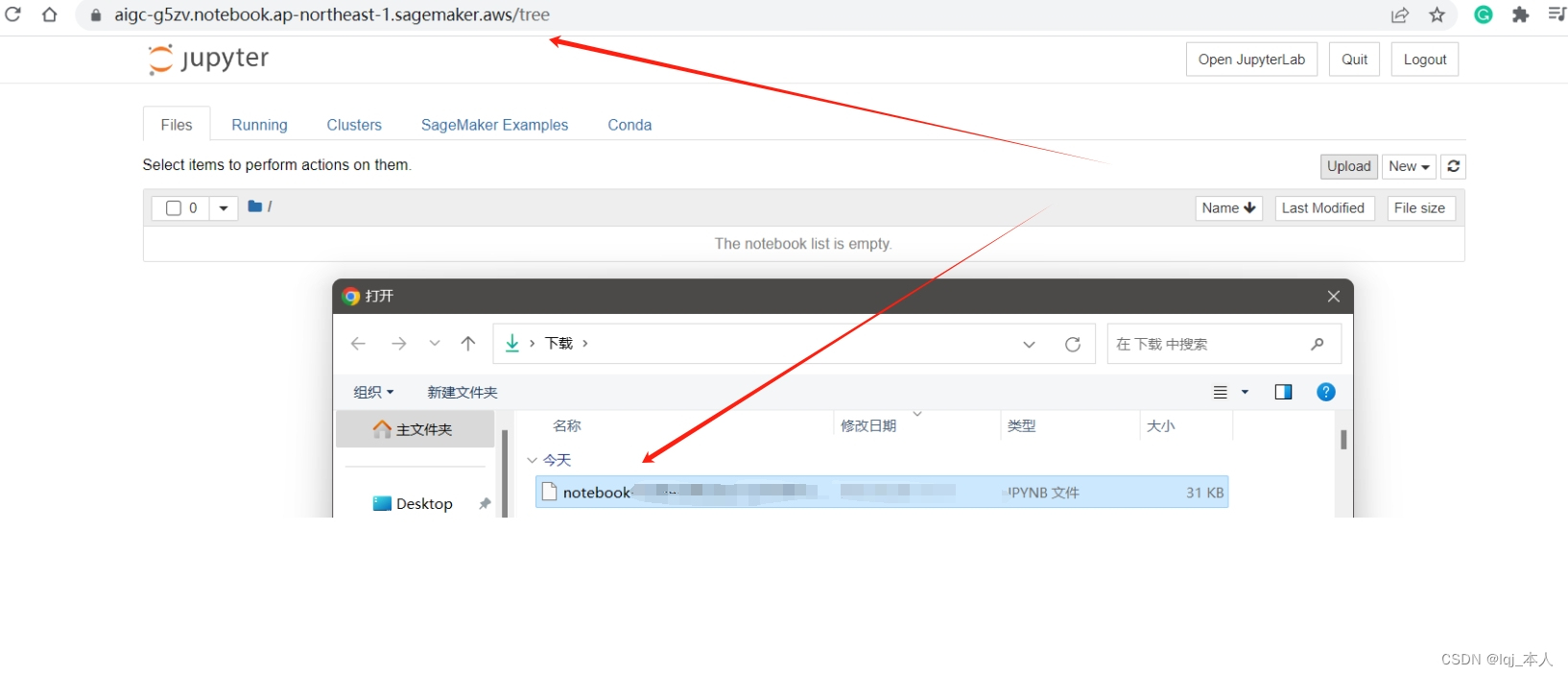Screen dimensions: 1568x676
Task: Select the notebook IPYNB file
Action: pos(882,493)
